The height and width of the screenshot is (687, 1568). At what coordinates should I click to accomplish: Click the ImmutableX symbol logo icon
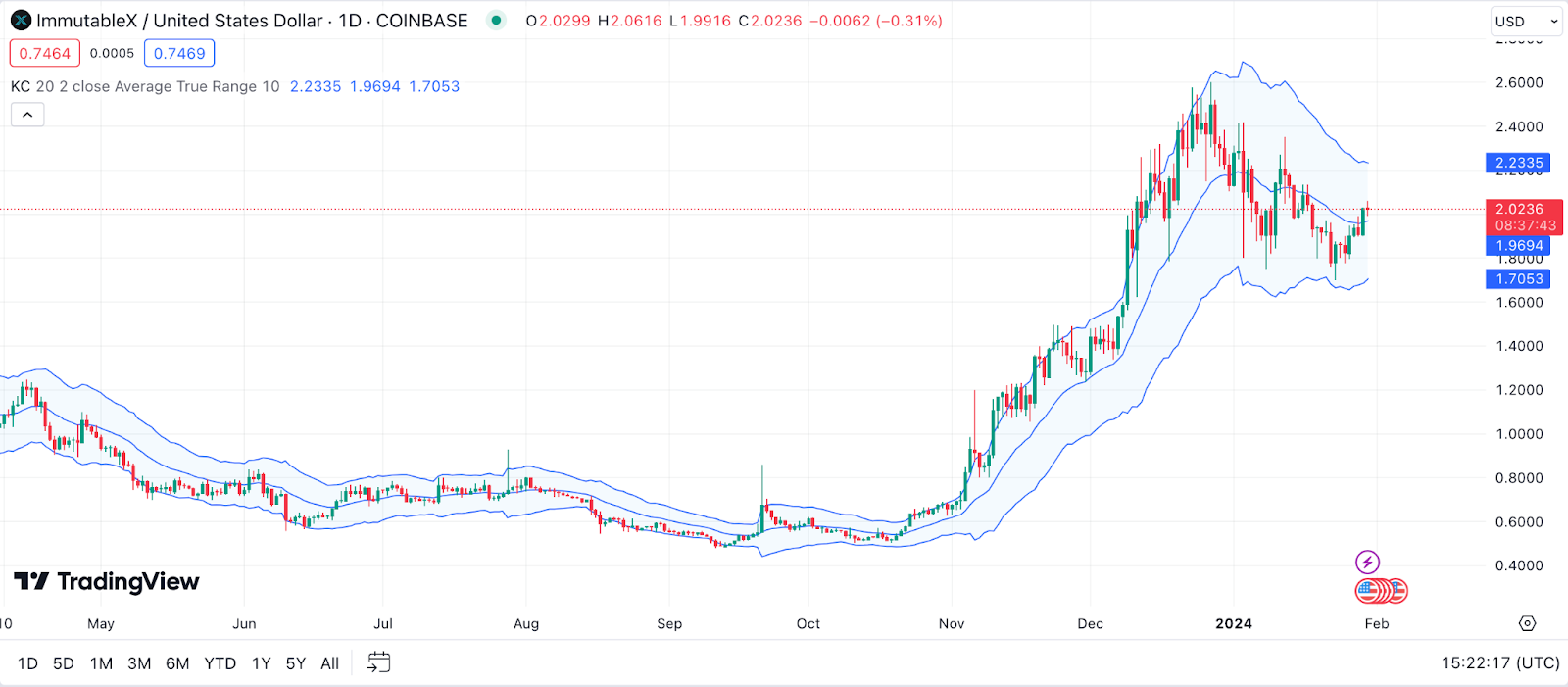(22, 21)
